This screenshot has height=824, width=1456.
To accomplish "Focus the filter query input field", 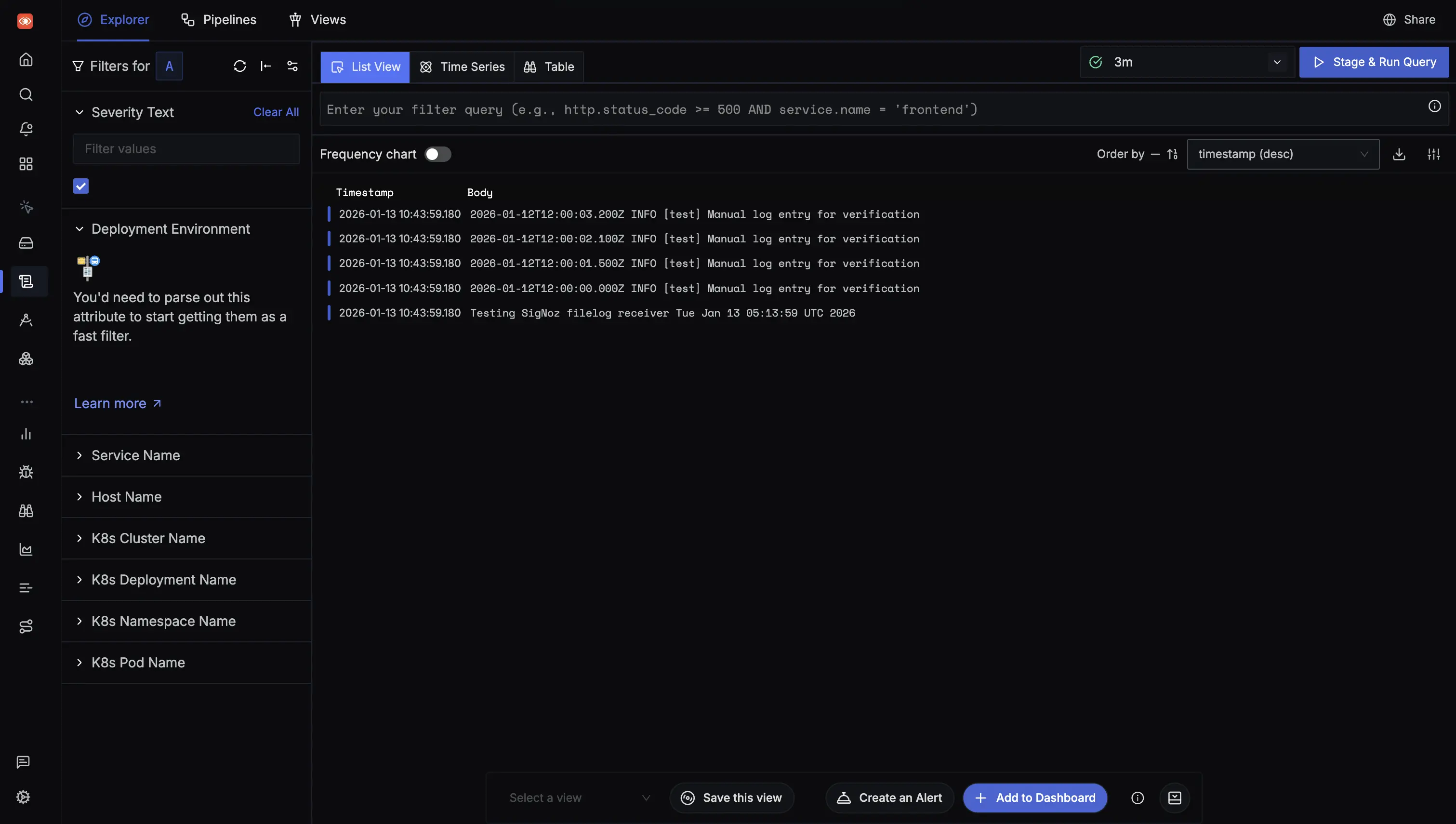I will [871, 109].
